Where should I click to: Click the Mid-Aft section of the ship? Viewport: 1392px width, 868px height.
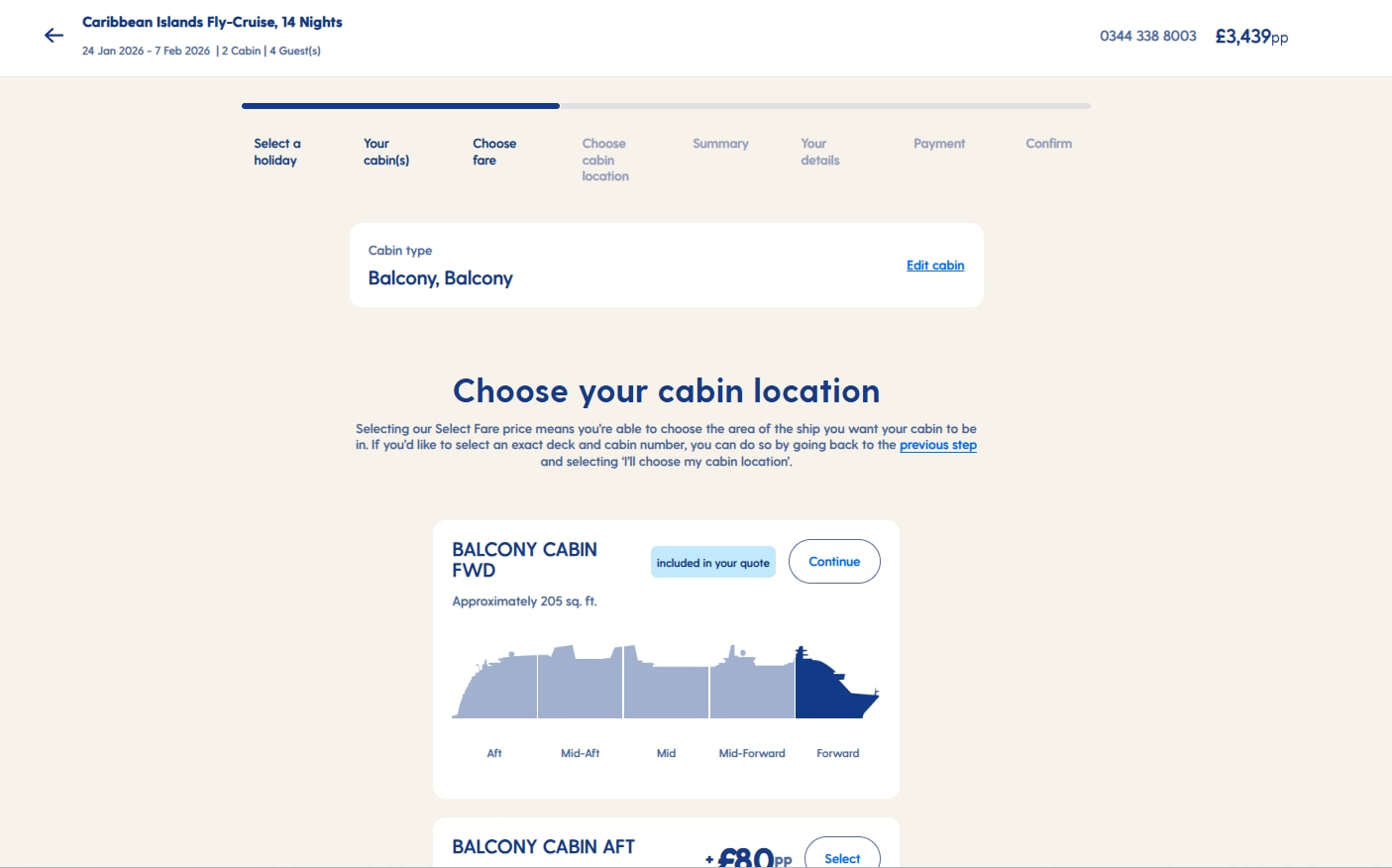[x=581, y=683]
